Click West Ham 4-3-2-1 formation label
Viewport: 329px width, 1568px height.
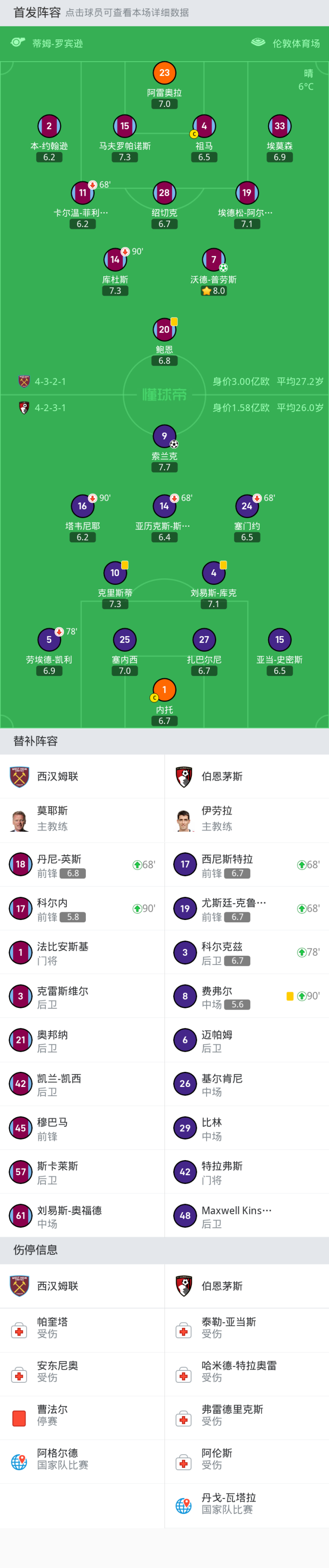click(50, 382)
